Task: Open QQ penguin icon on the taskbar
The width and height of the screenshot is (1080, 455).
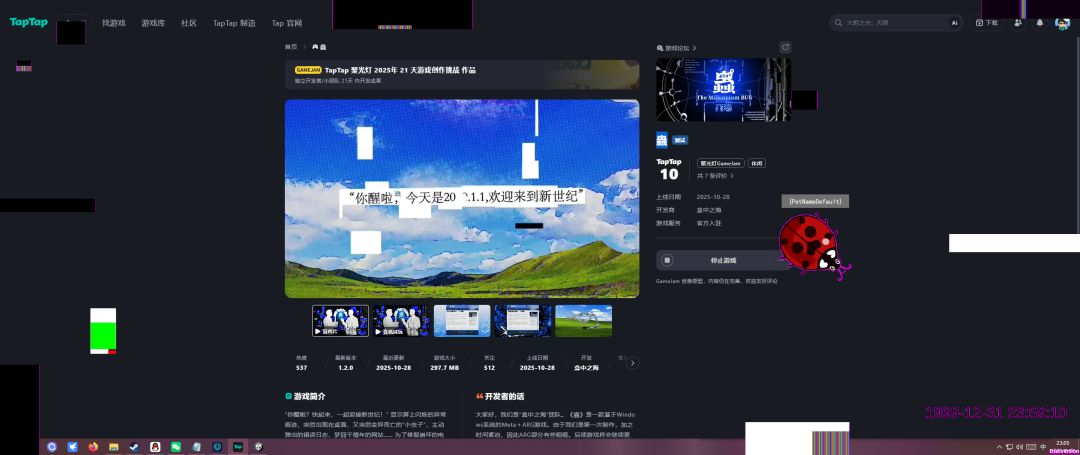Action: click(x=155, y=447)
